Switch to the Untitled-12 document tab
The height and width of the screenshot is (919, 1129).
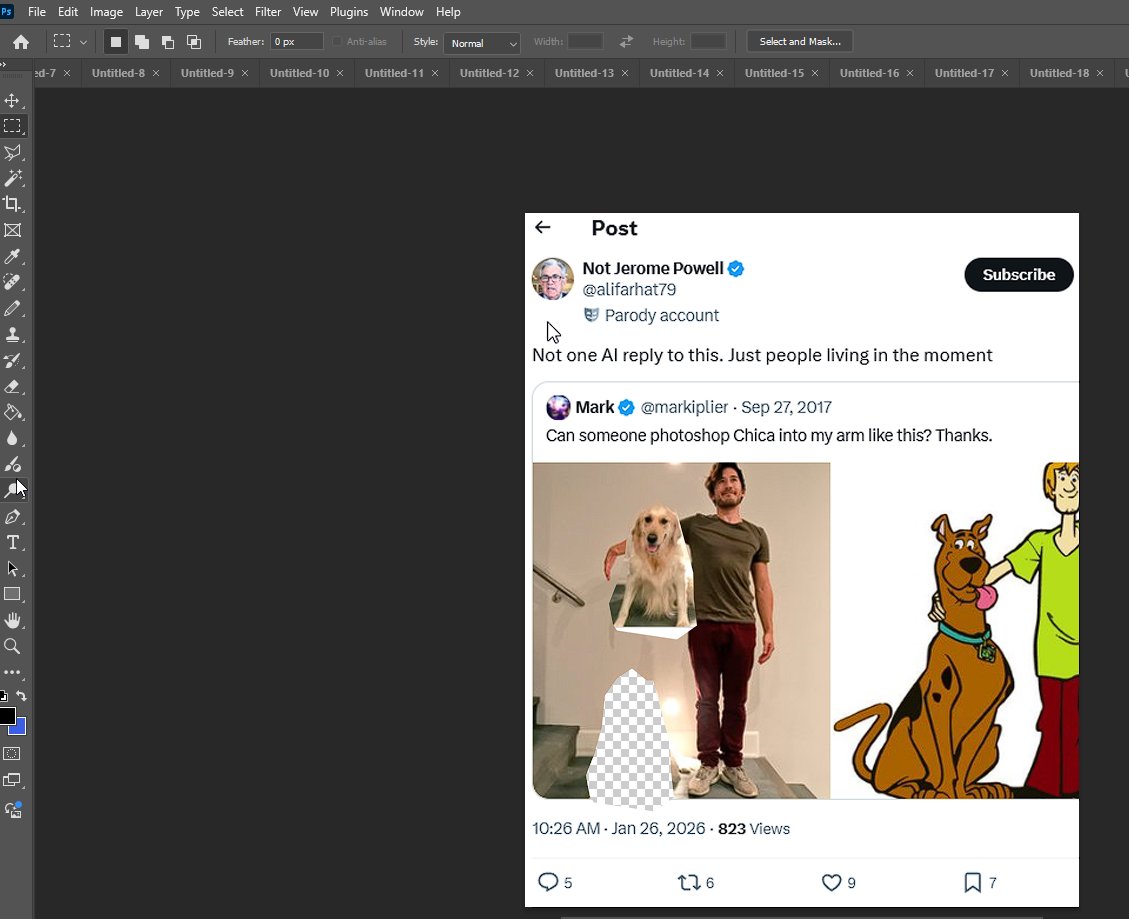(x=490, y=73)
